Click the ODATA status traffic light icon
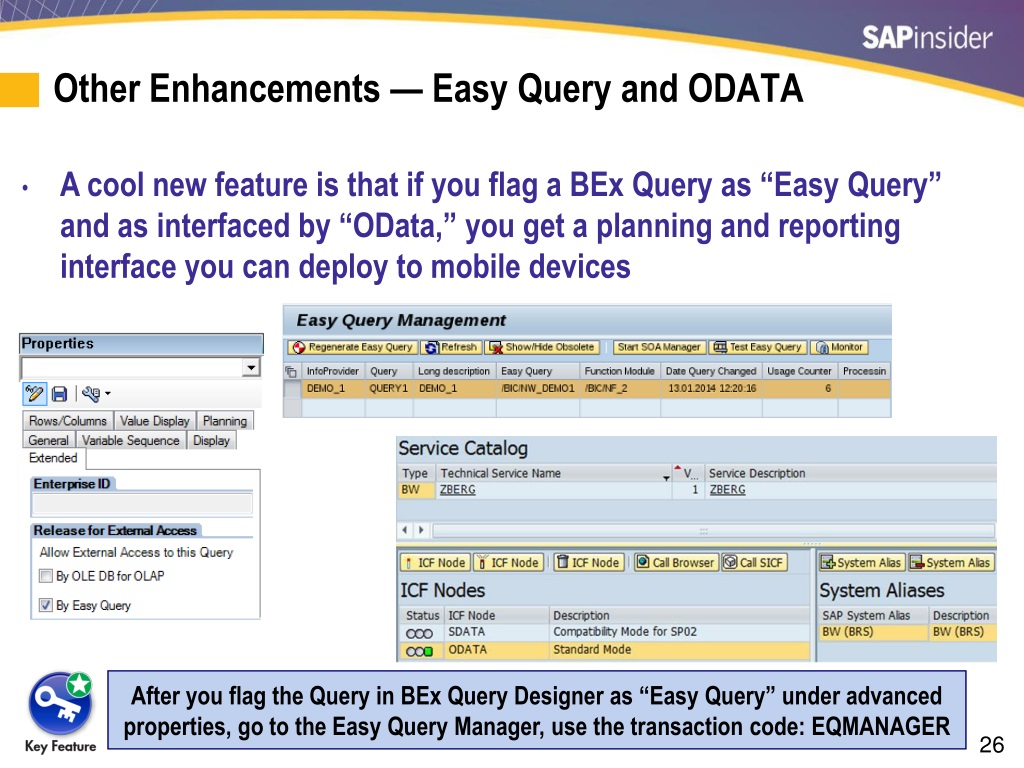Image resolution: width=1024 pixels, height=768 pixels. coord(419,651)
